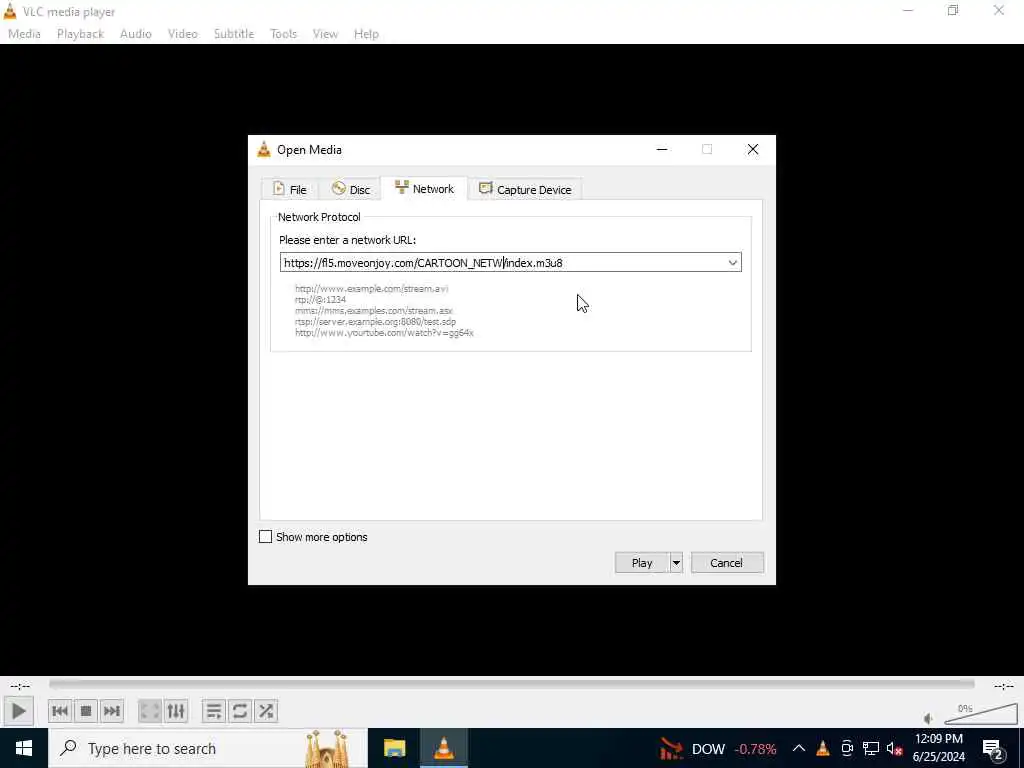Expand the Play button dropdown arrow

tap(677, 563)
